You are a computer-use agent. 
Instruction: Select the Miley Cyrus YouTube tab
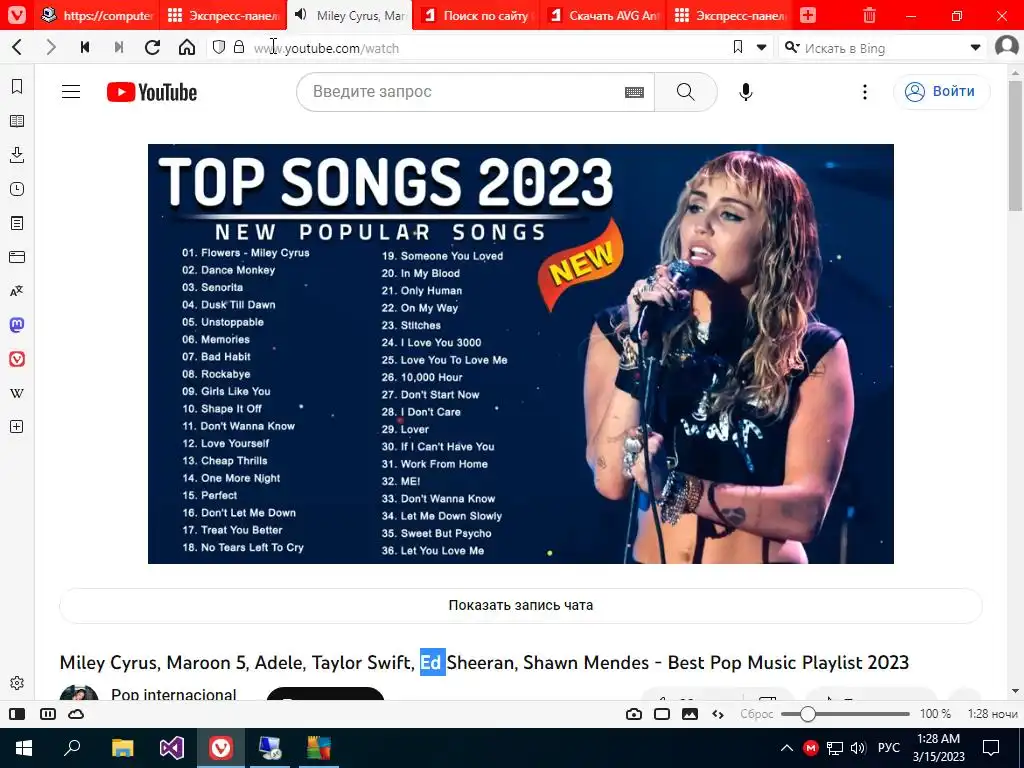[349, 15]
